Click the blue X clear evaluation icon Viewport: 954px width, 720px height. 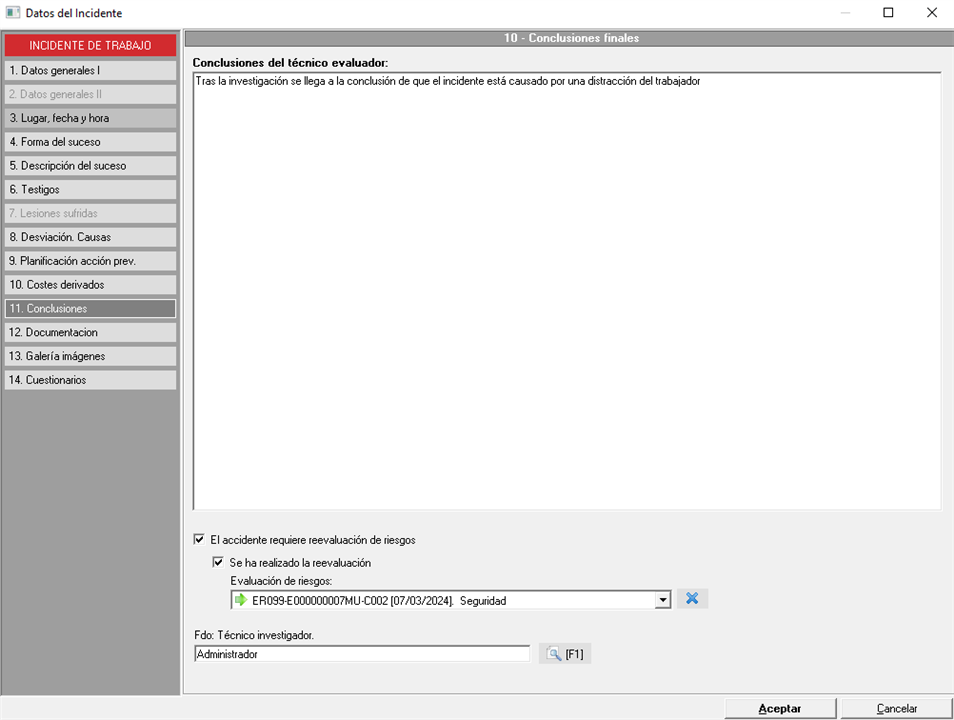[x=692, y=599]
